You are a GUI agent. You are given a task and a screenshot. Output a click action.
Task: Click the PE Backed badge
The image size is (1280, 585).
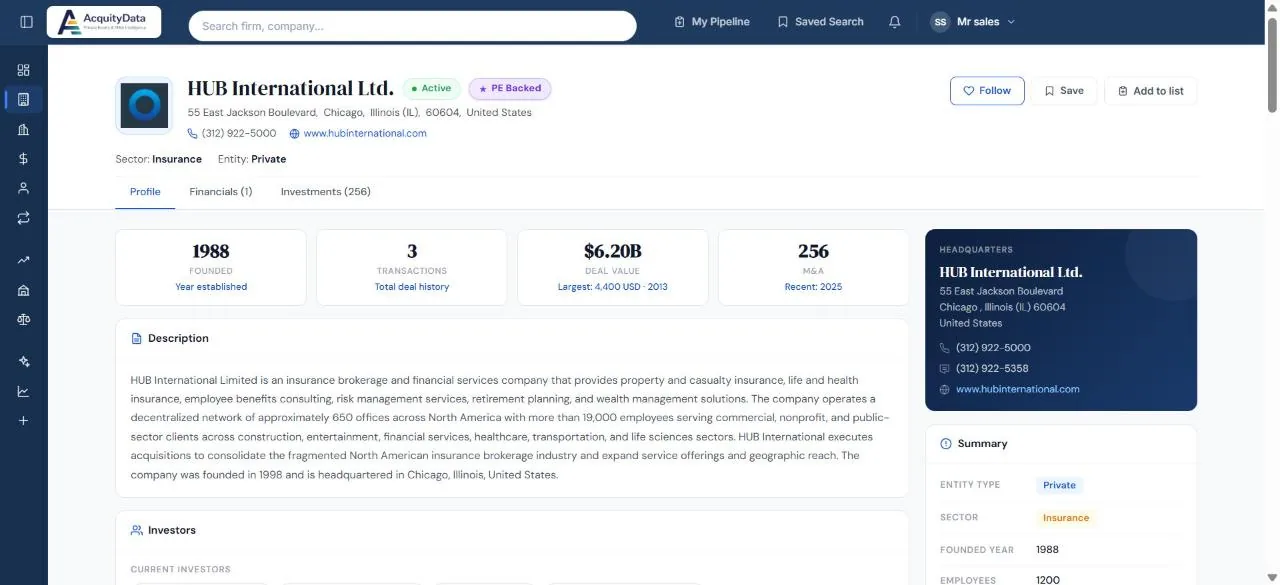510,89
